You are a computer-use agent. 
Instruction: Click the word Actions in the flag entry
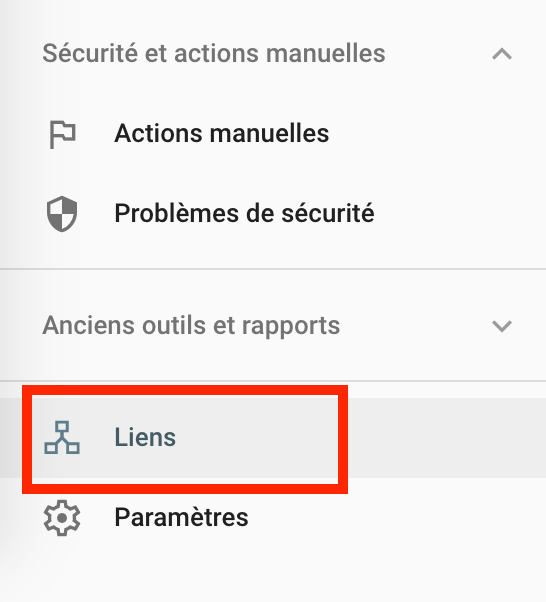tap(159, 134)
